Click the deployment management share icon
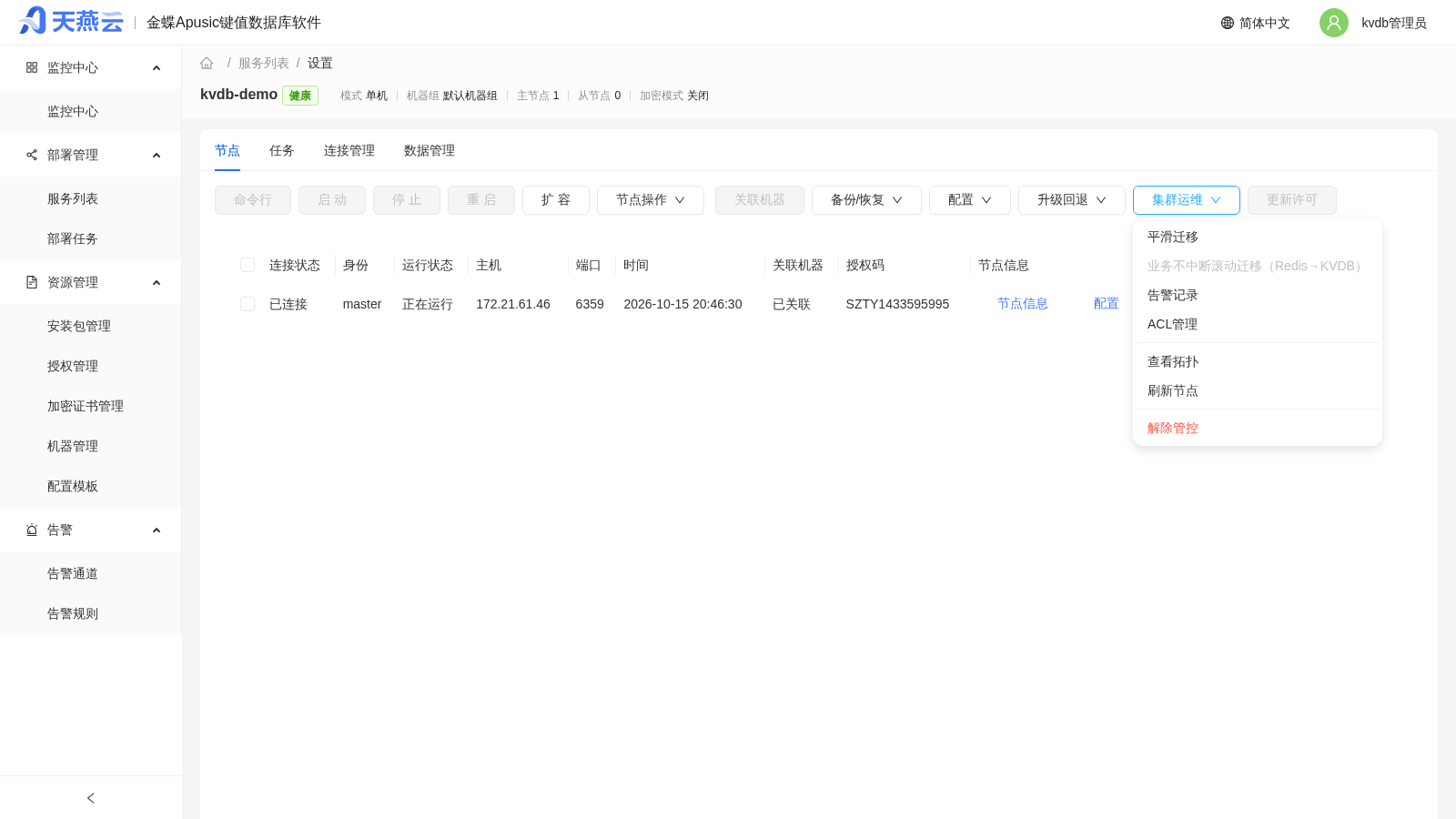The image size is (1456, 819). click(32, 155)
